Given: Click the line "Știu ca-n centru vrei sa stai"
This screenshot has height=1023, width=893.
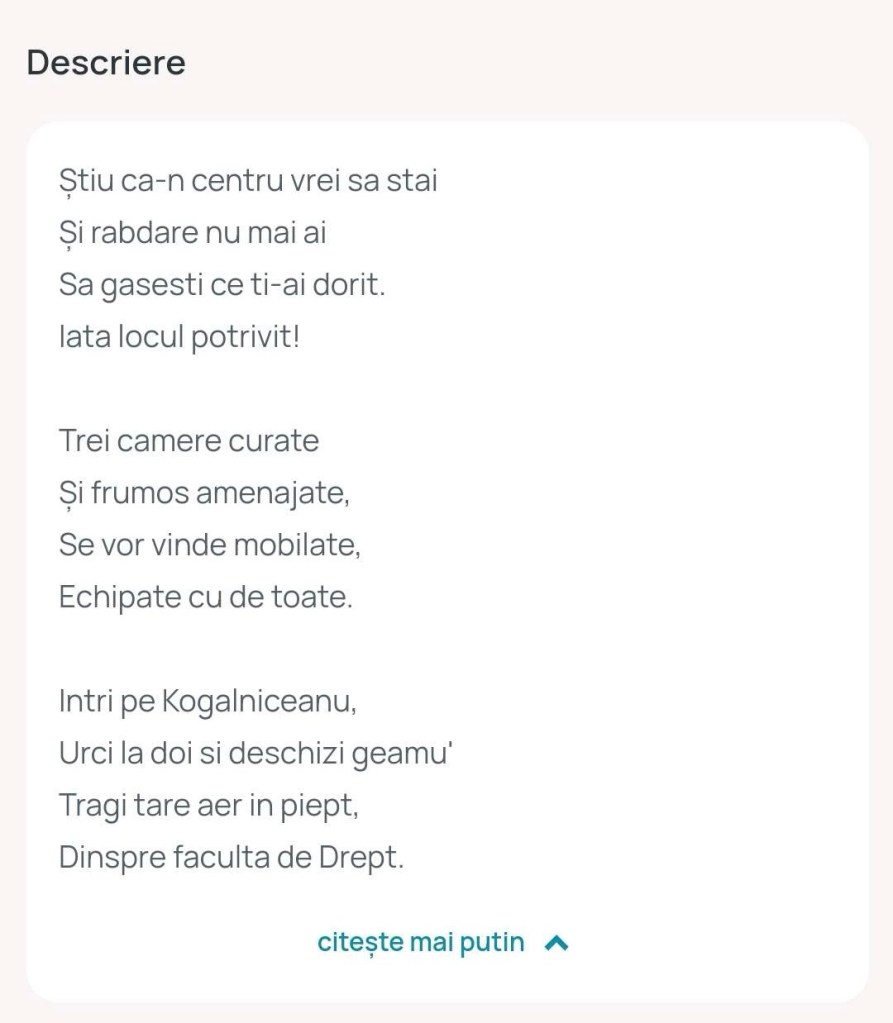Looking at the screenshot, I should point(248,181).
